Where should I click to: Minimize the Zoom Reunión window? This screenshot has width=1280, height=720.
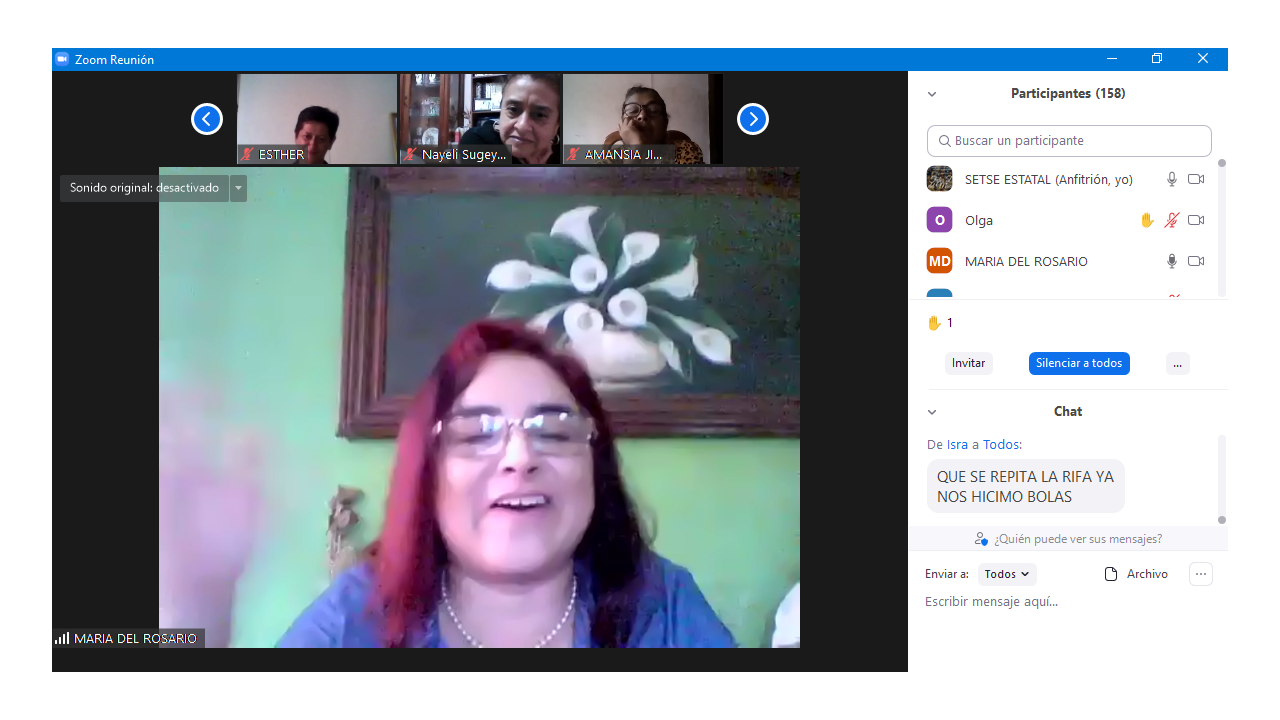tap(1112, 59)
